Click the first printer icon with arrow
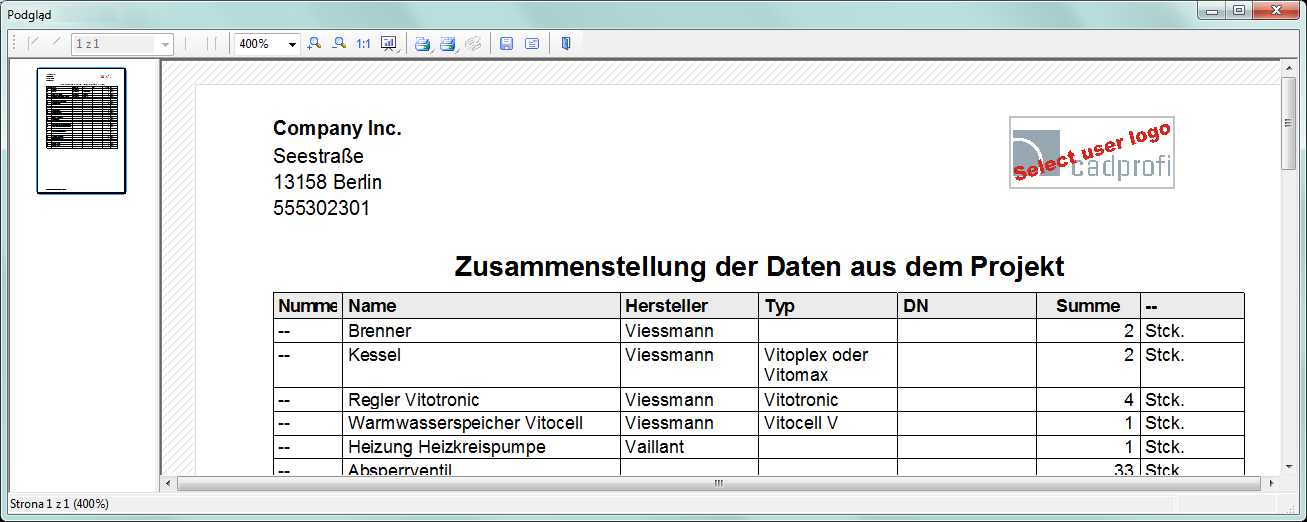 click(x=423, y=44)
